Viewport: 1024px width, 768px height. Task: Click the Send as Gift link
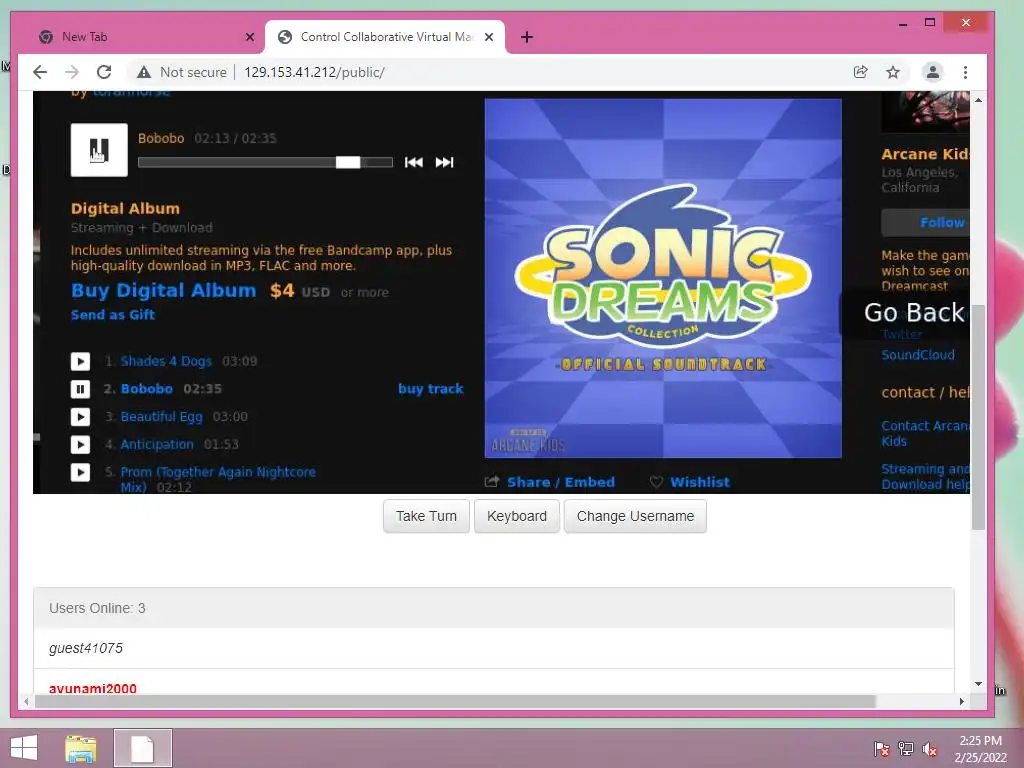[113, 315]
